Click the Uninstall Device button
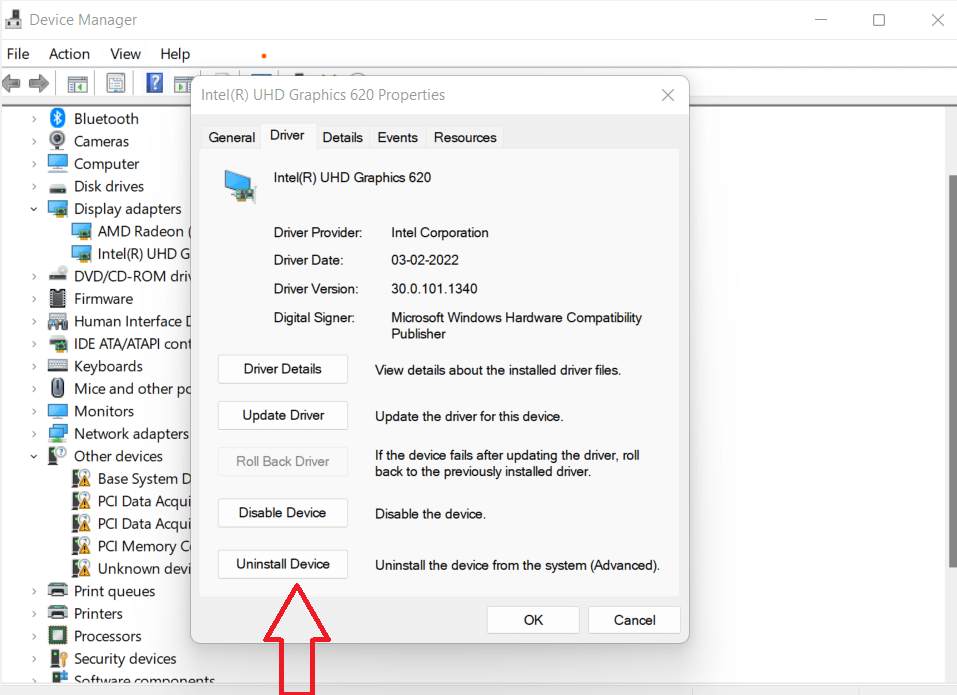 point(282,564)
